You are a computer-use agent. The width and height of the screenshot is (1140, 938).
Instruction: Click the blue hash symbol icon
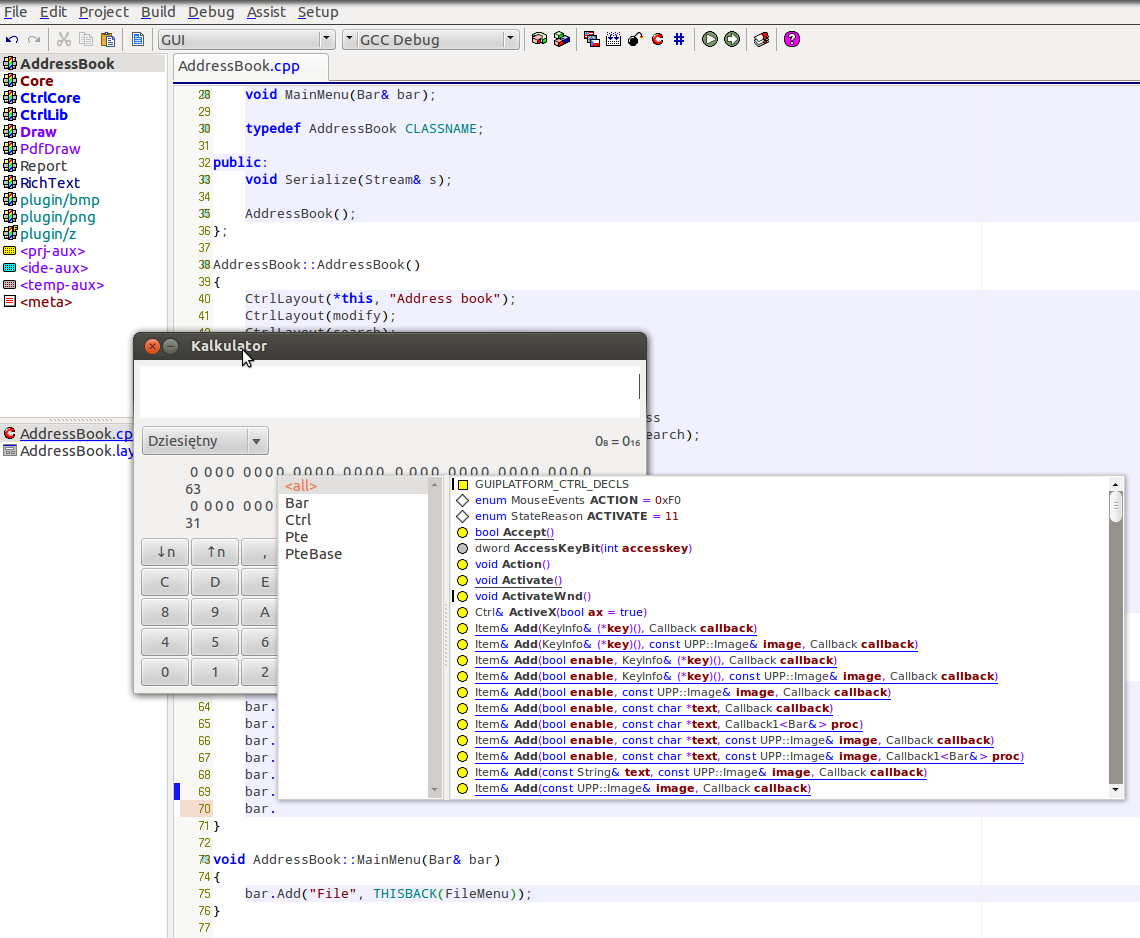tap(679, 40)
